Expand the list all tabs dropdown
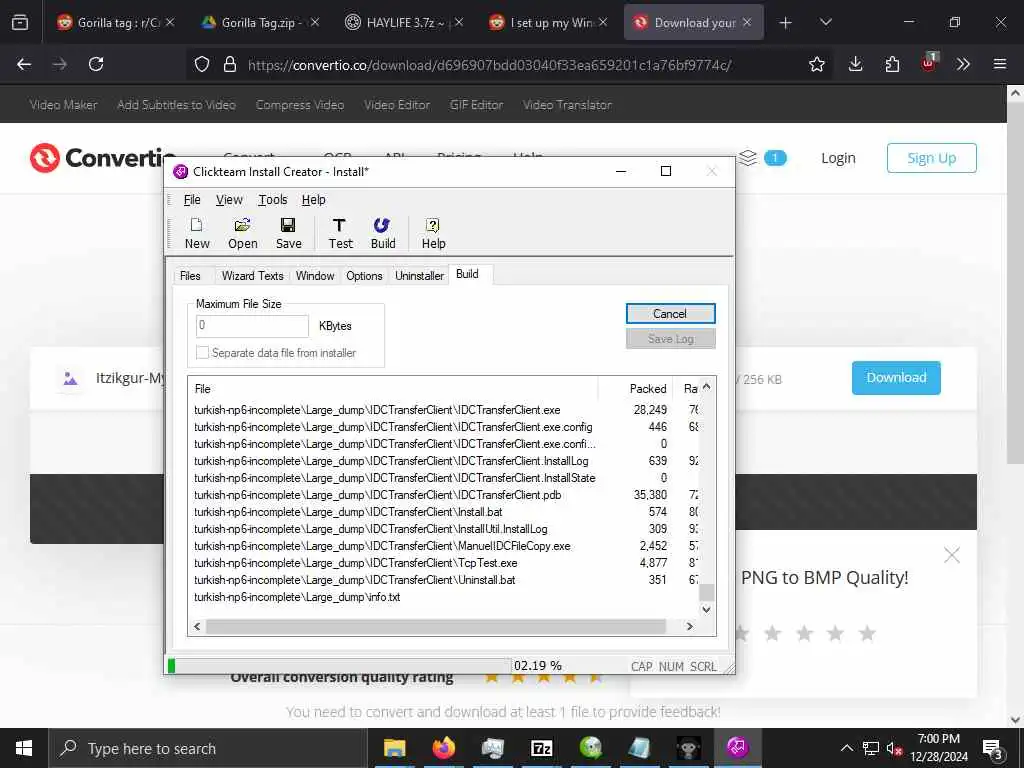Screen dimensions: 1024x768 click(x=825, y=22)
